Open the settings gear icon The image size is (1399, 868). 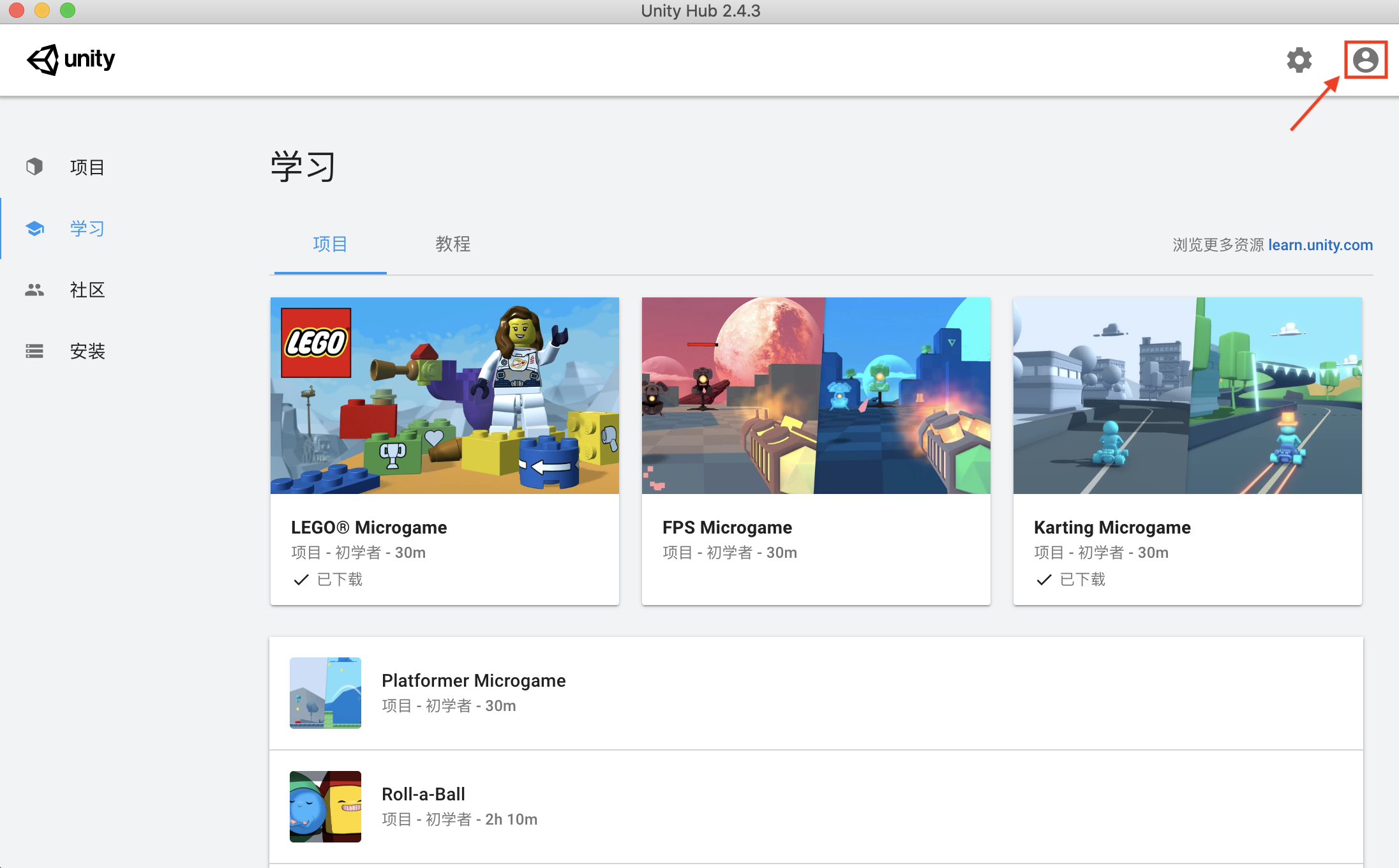coord(1299,60)
